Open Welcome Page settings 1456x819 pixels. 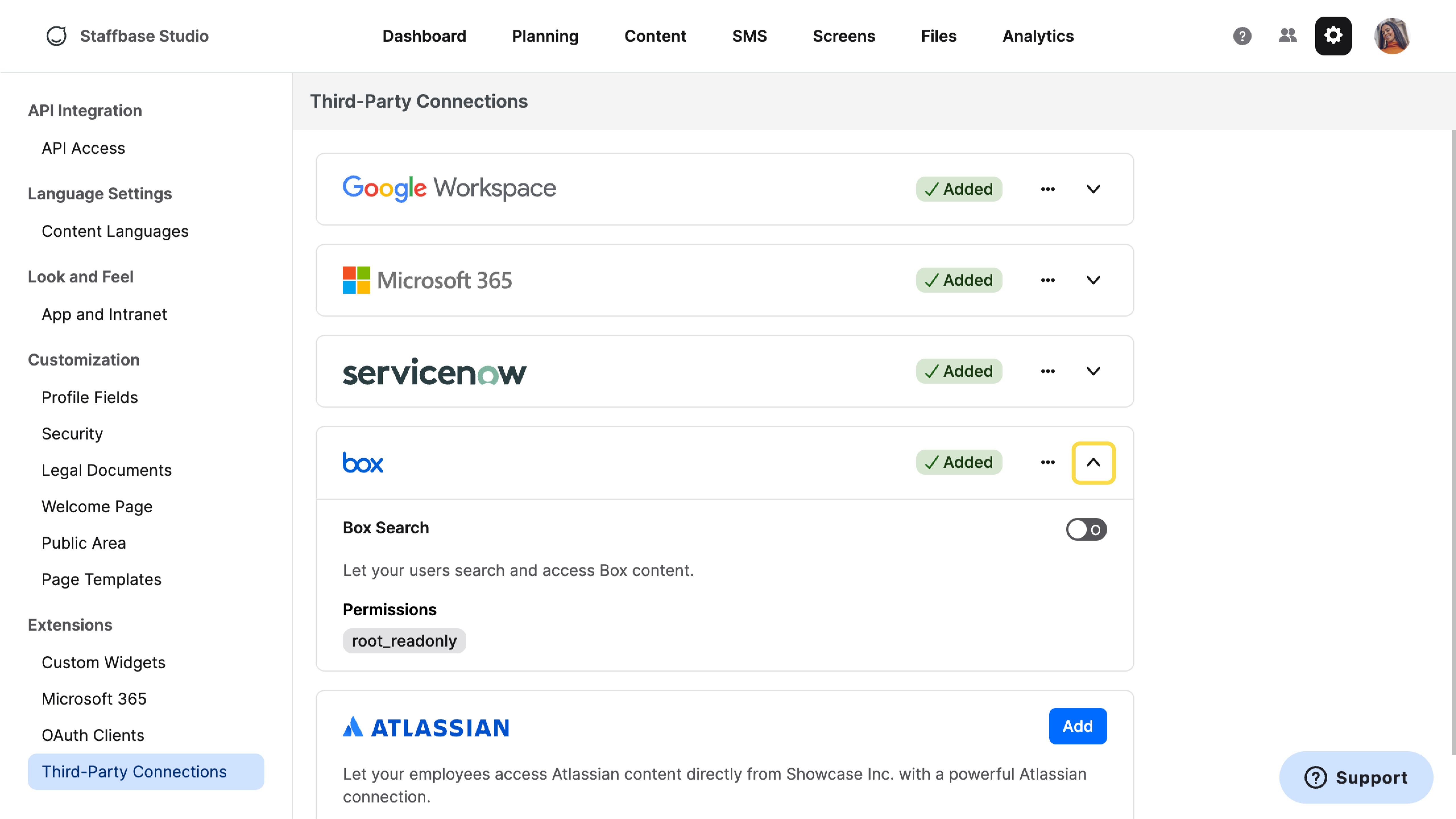[97, 507]
